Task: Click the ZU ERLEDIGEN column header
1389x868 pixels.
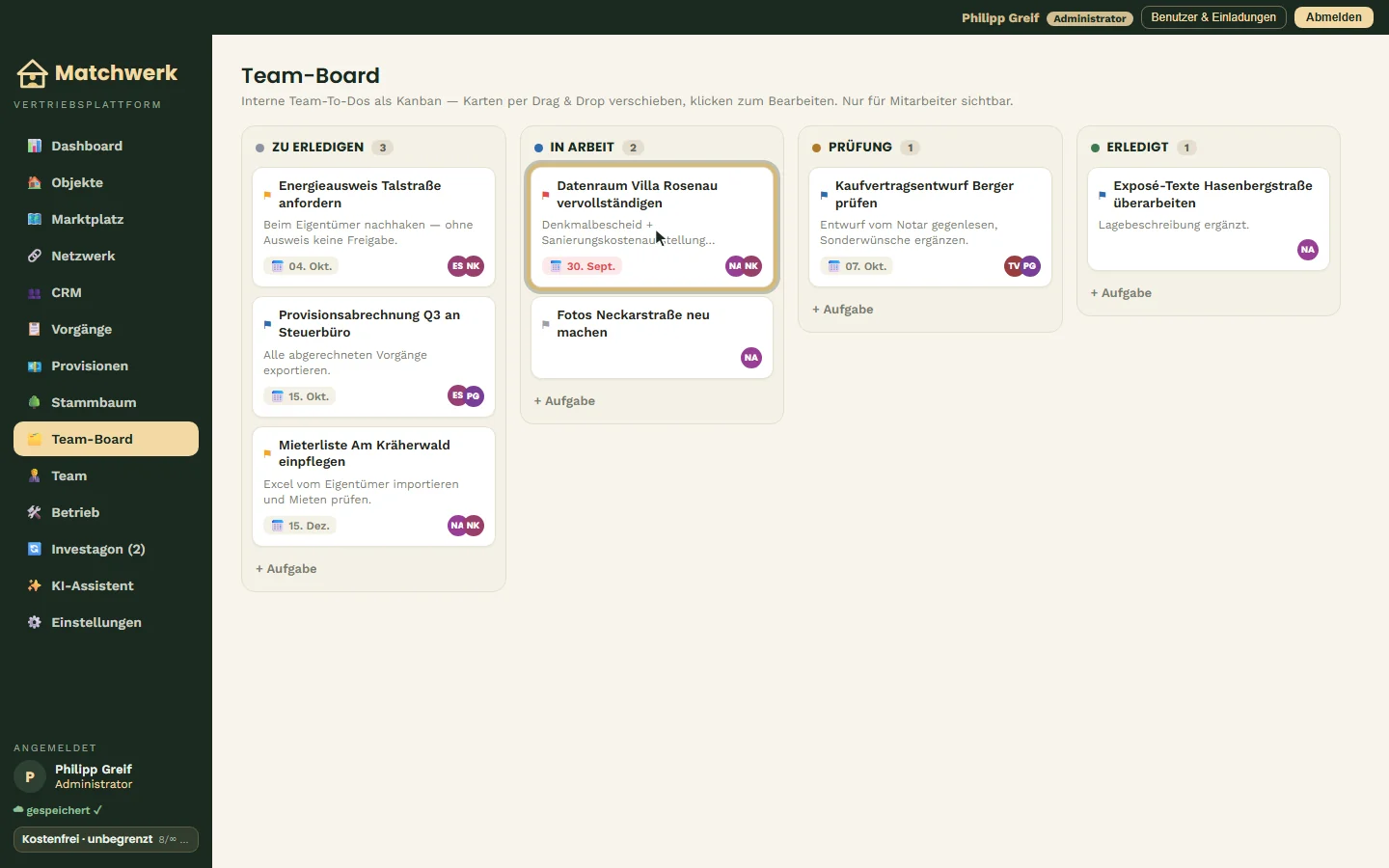Action: (317, 148)
